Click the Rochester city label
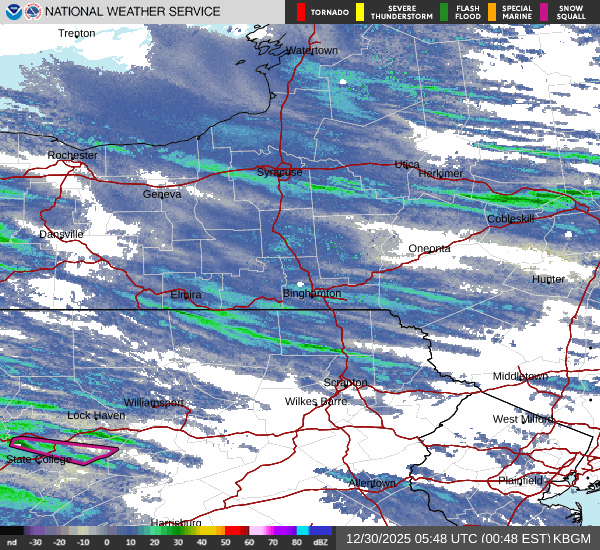Screen dimensions: 600x550 click(x=73, y=155)
